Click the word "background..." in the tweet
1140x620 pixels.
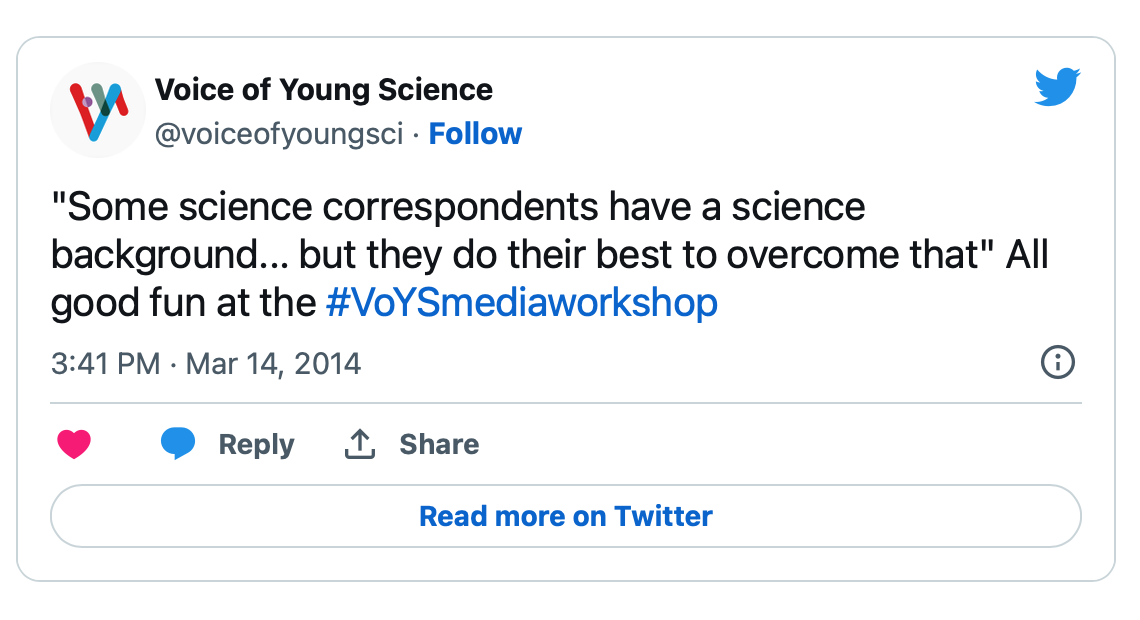[169, 255]
